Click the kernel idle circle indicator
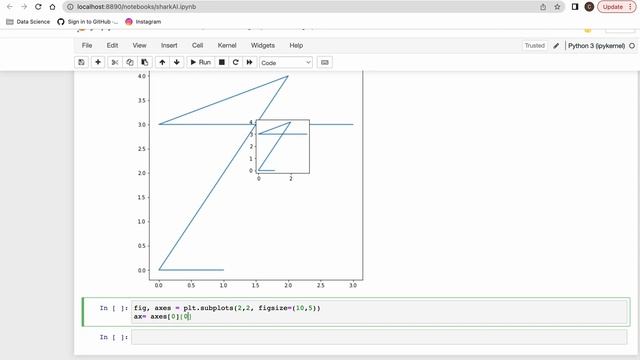 tap(632, 46)
